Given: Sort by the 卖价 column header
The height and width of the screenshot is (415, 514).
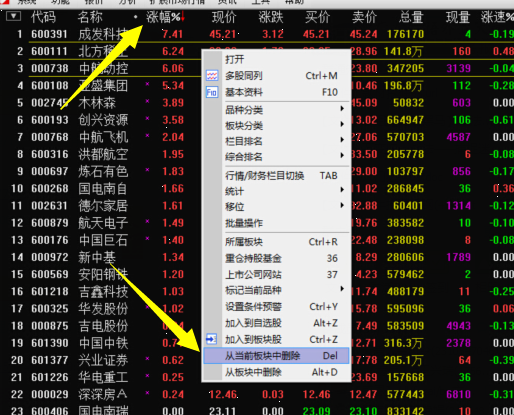Looking at the screenshot, I should (x=365, y=17).
